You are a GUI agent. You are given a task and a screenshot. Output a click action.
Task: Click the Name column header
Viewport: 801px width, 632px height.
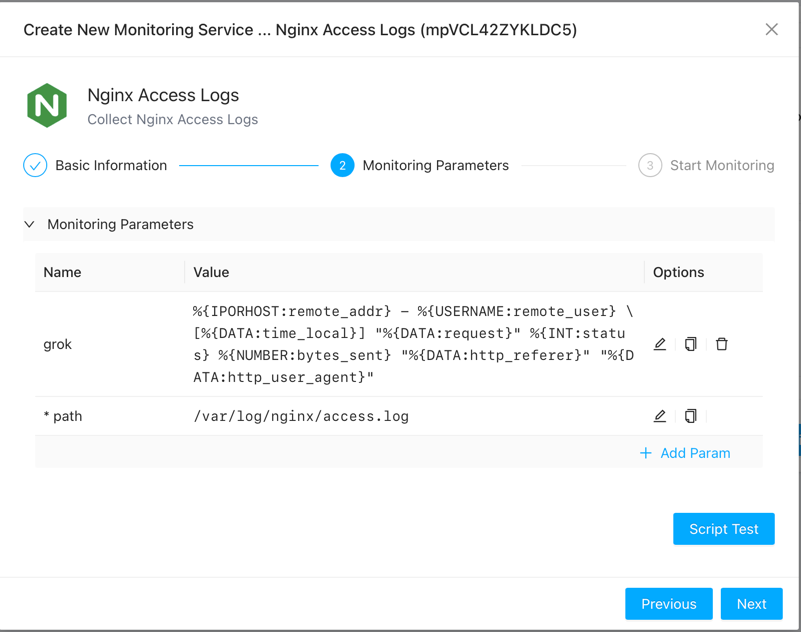[62, 272]
